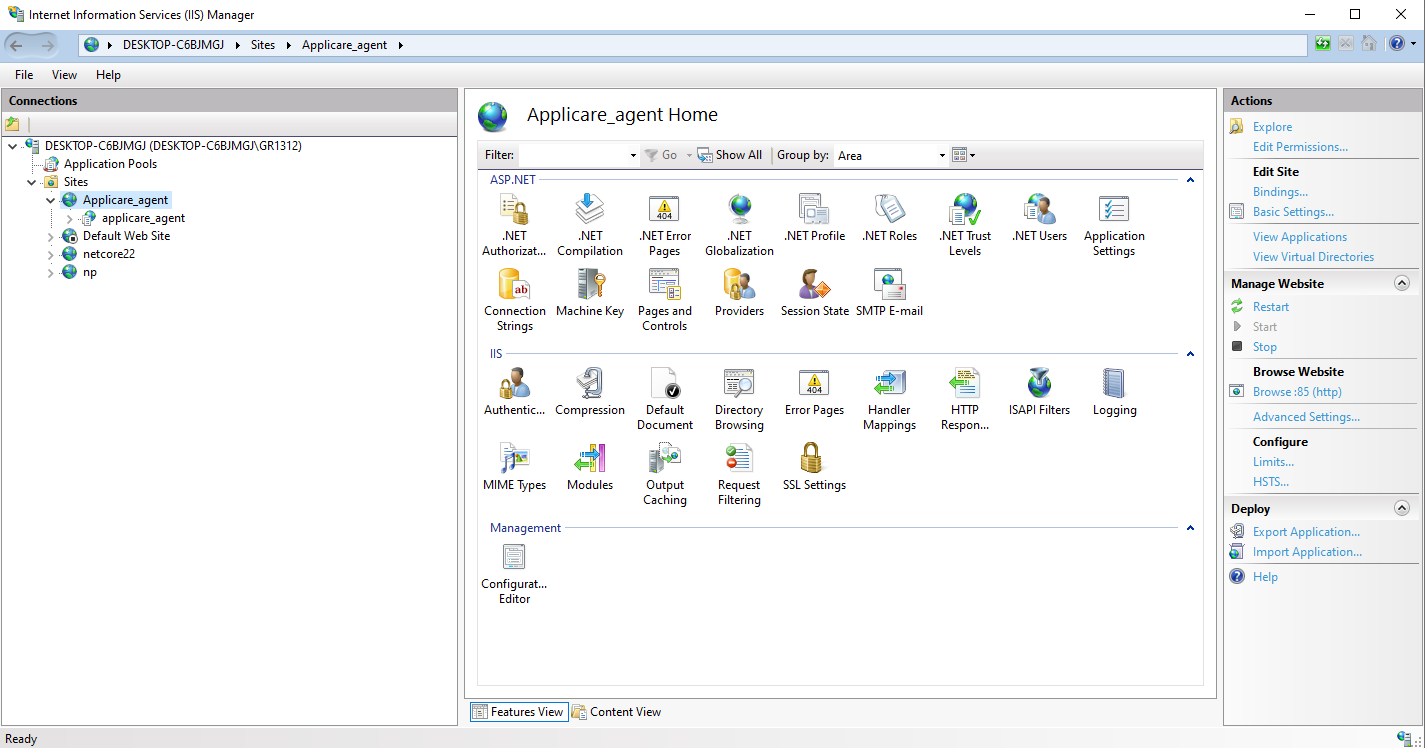
Task: Open the View menu
Action: tap(64, 75)
